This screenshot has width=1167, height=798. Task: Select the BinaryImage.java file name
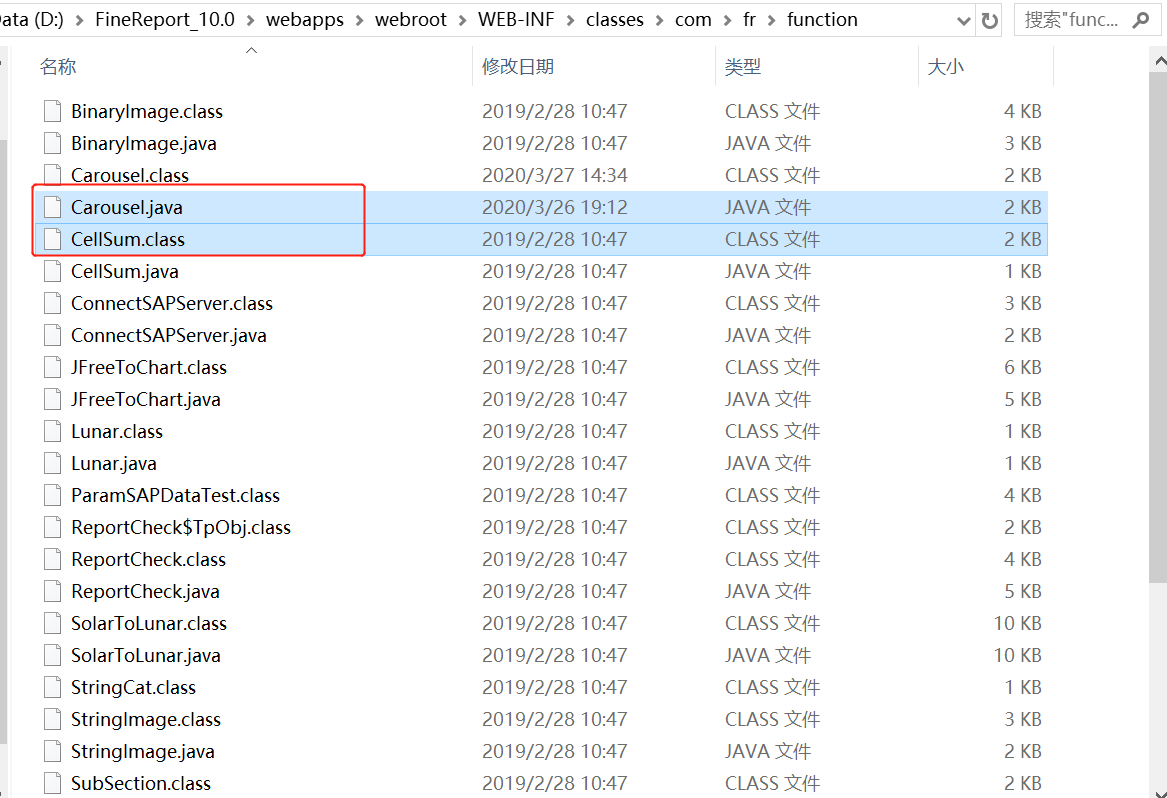[144, 143]
